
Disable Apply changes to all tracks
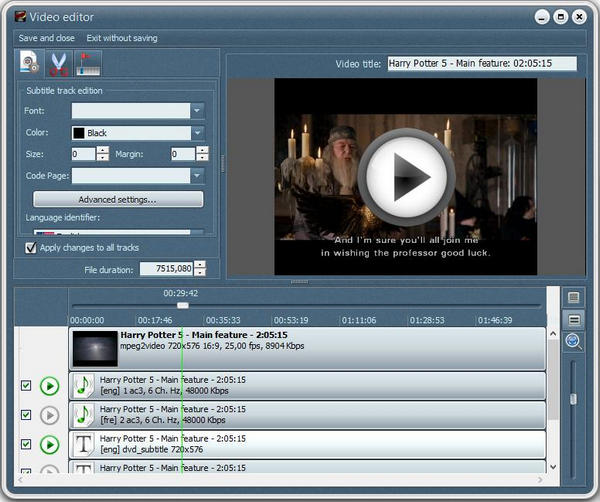pos(30,247)
